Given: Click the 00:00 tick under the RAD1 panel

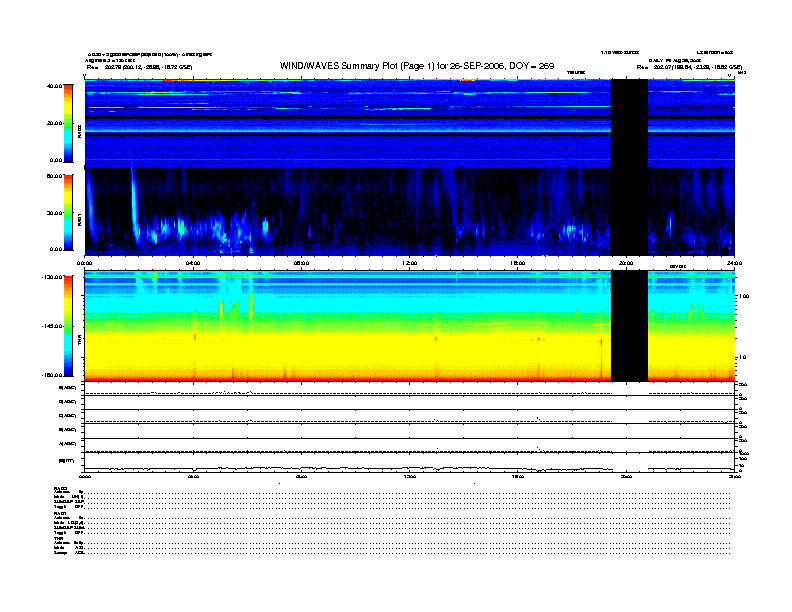Looking at the screenshot, I should coord(84,263).
